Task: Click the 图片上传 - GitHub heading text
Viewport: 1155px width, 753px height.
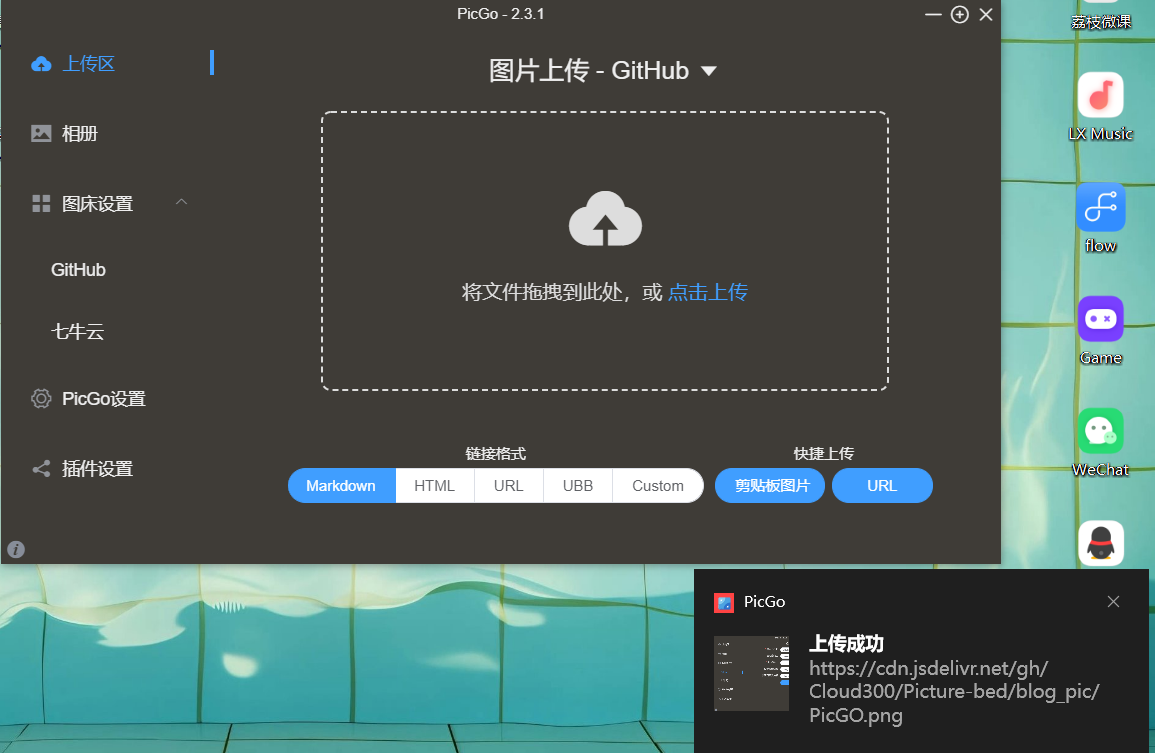Action: point(589,71)
